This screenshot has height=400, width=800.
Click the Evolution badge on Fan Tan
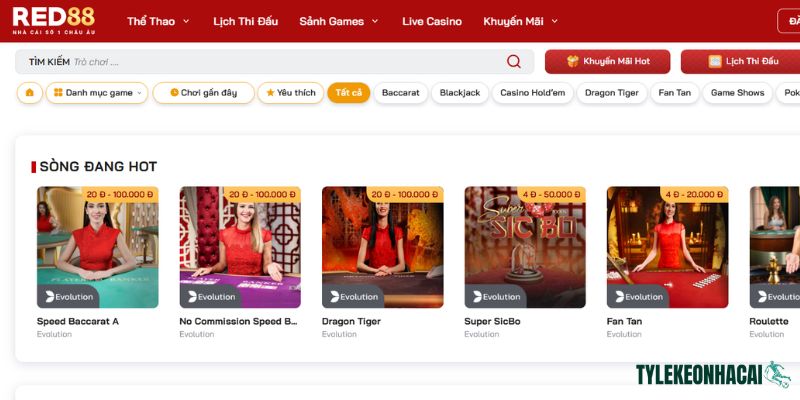(638, 296)
